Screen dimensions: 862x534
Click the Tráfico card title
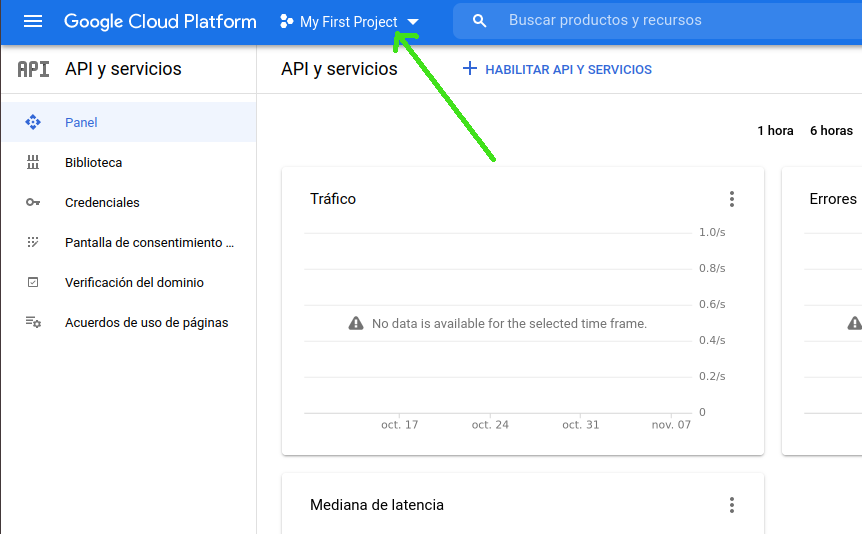coord(333,199)
